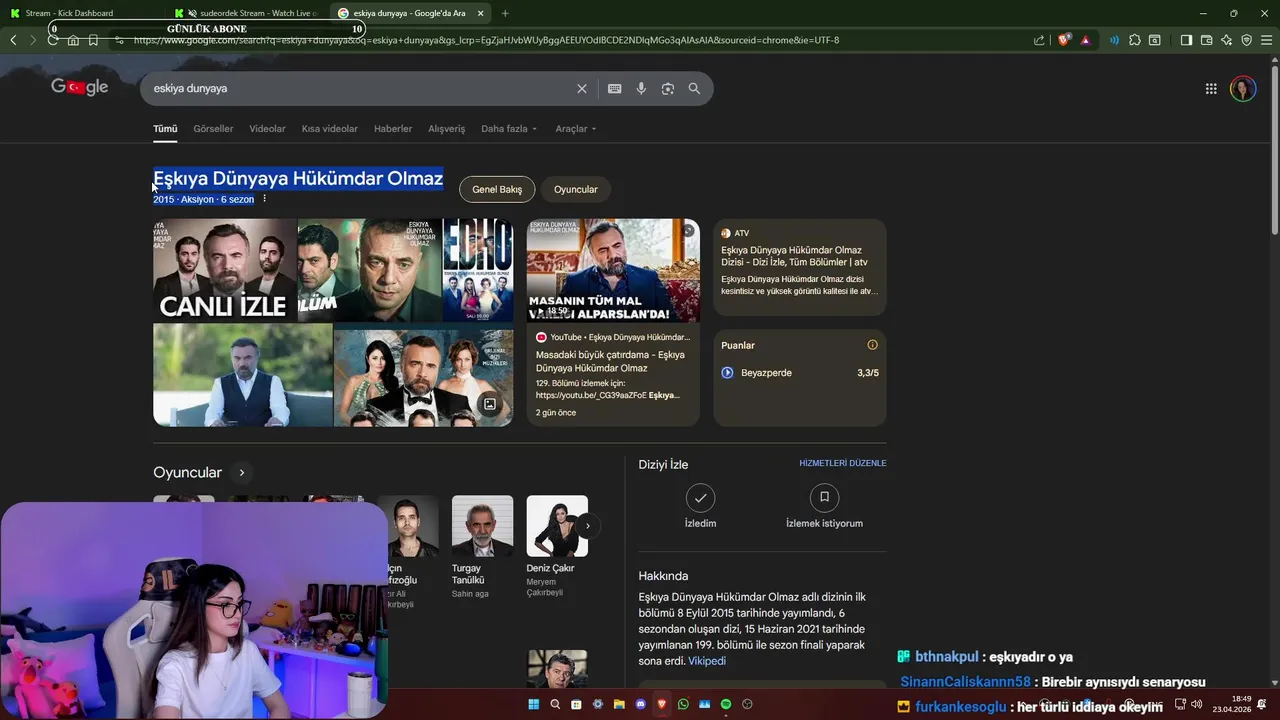Expand the Daha fazla dropdown
The height and width of the screenshot is (720, 1280).
pos(509,129)
